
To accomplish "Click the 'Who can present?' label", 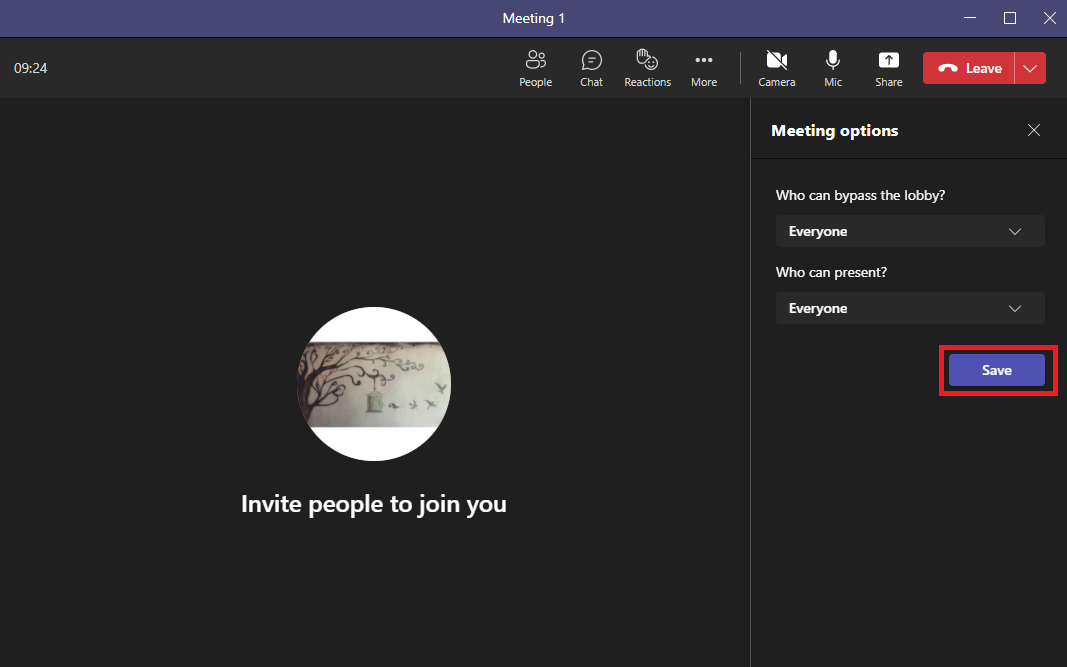I will point(831,272).
